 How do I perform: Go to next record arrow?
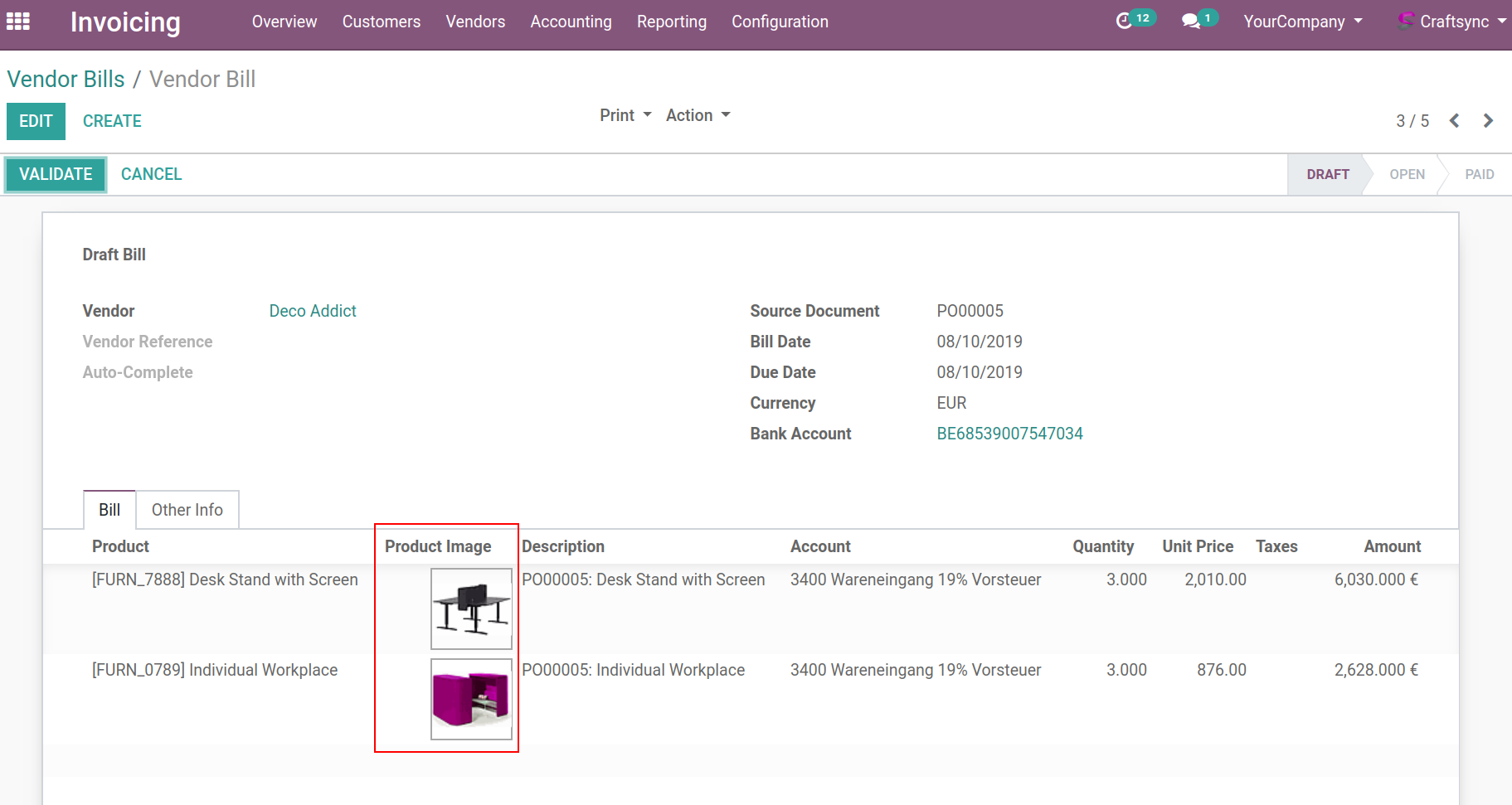point(1488,121)
